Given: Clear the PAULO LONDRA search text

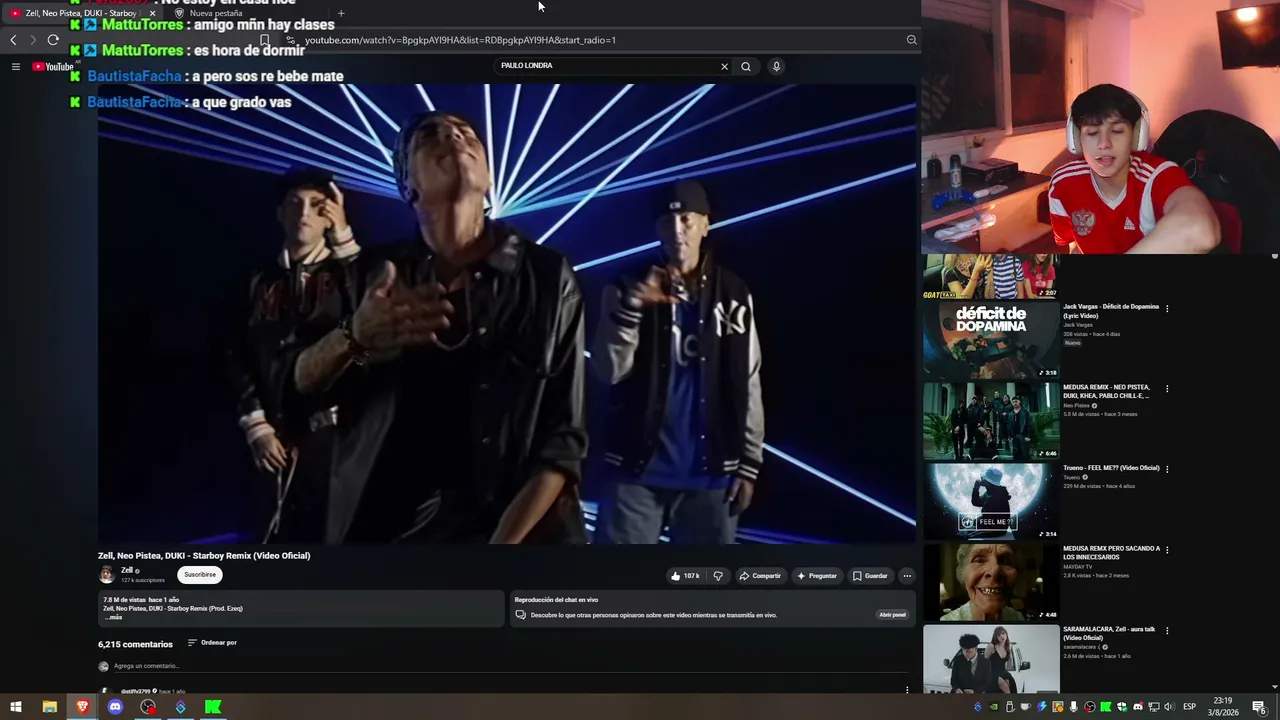Looking at the screenshot, I should pyautogui.click(x=724, y=66).
